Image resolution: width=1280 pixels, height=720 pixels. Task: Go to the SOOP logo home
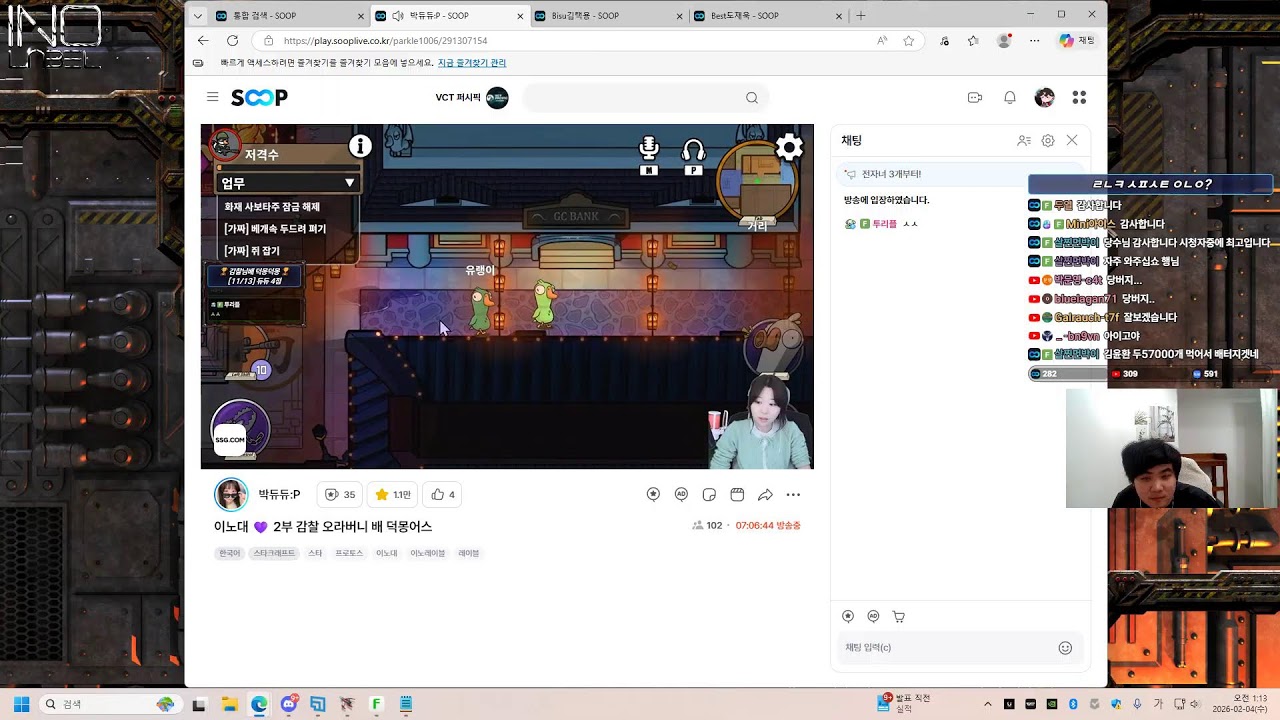pyautogui.click(x=259, y=97)
